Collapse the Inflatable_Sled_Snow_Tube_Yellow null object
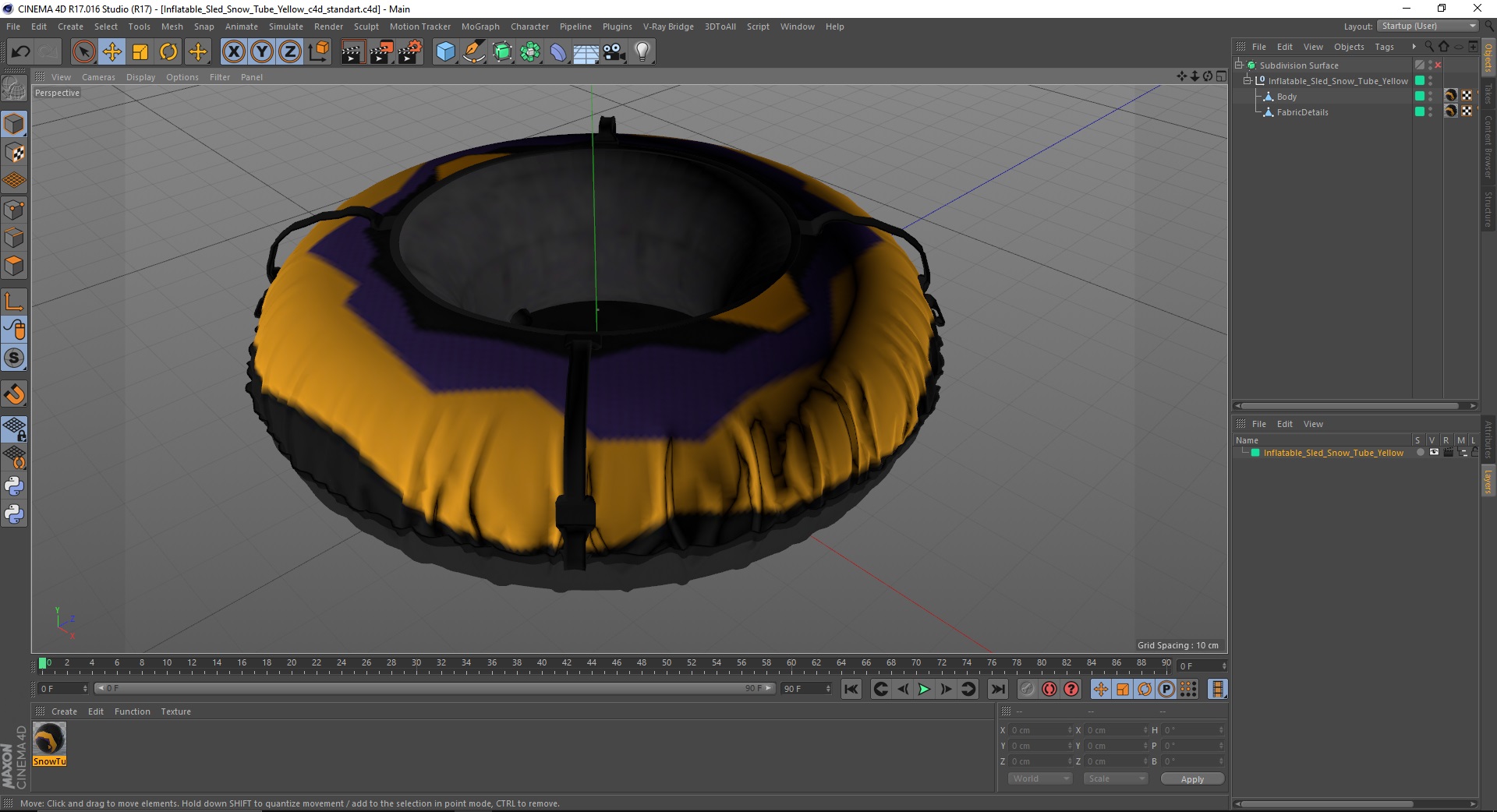1497x812 pixels. [1247, 81]
